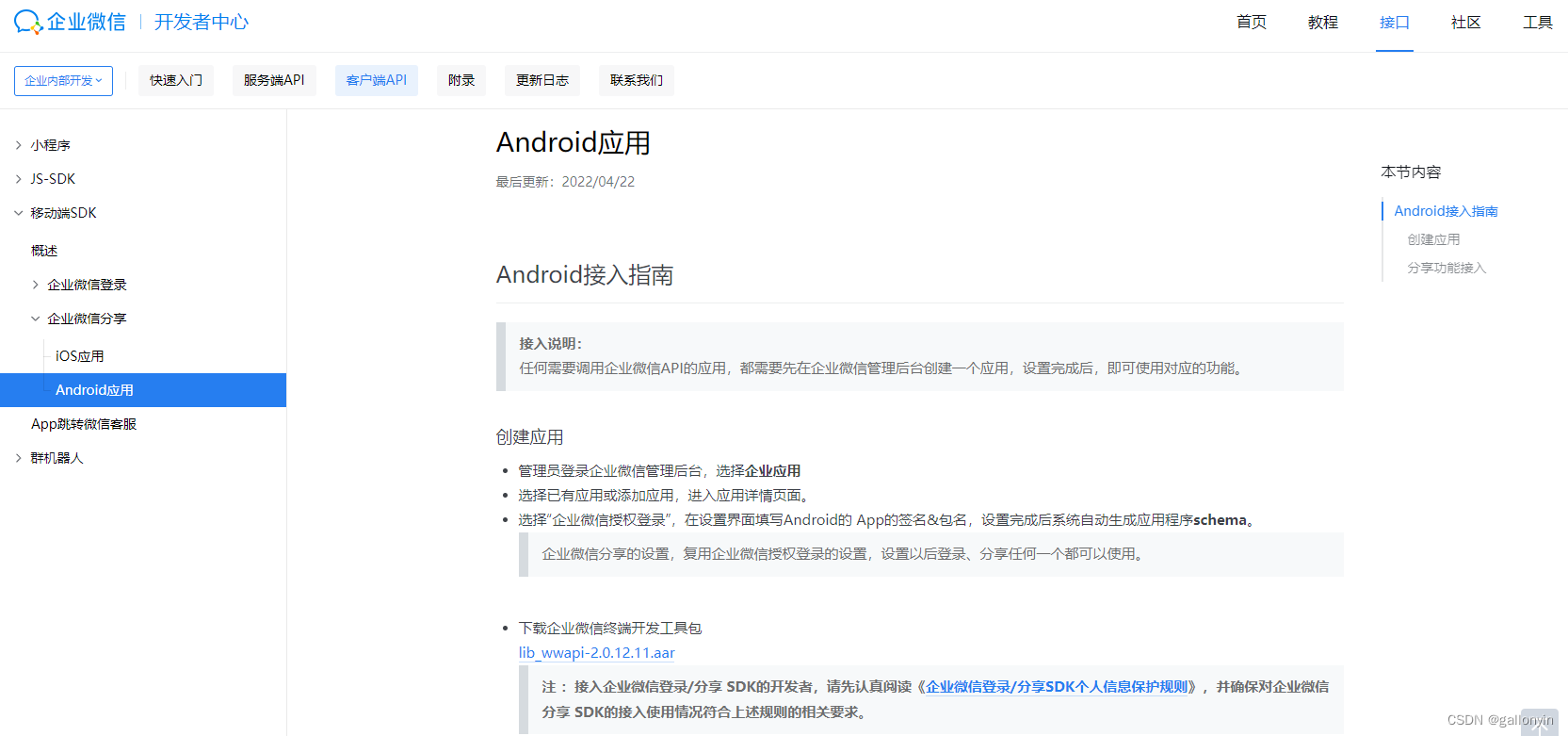Switch to the 服务端API tab
The width and height of the screenshot is (1568, 736).
(274, 81)
